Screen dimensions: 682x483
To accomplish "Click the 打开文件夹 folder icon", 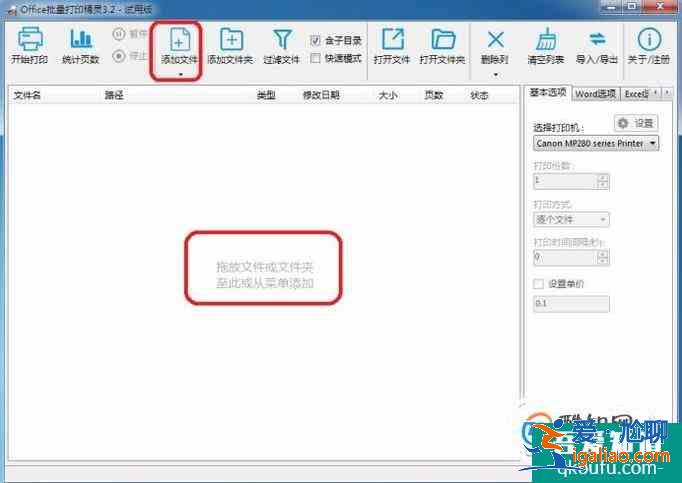I will 443,39.
